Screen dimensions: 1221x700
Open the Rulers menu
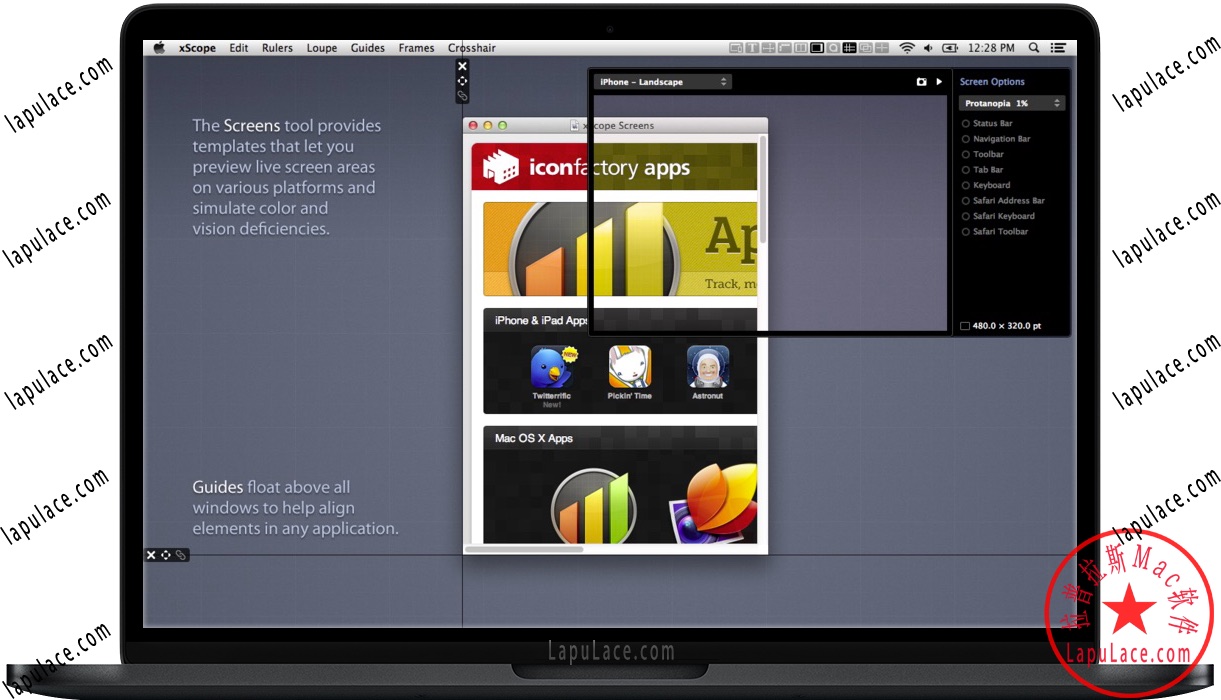tap(277, 48)
